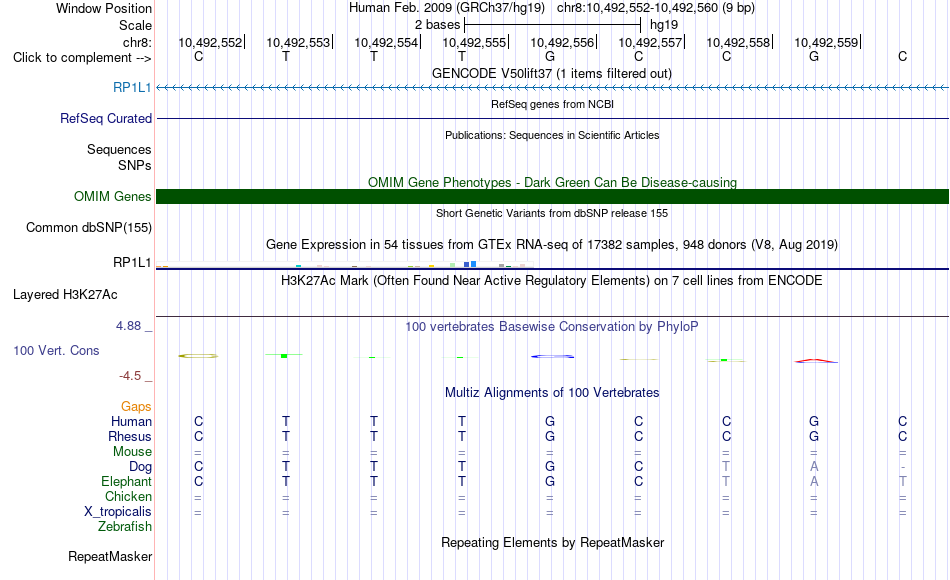Click the RefSeq genes from NCBI title
This screenshot has width=950, height=580.
(552, 104)
